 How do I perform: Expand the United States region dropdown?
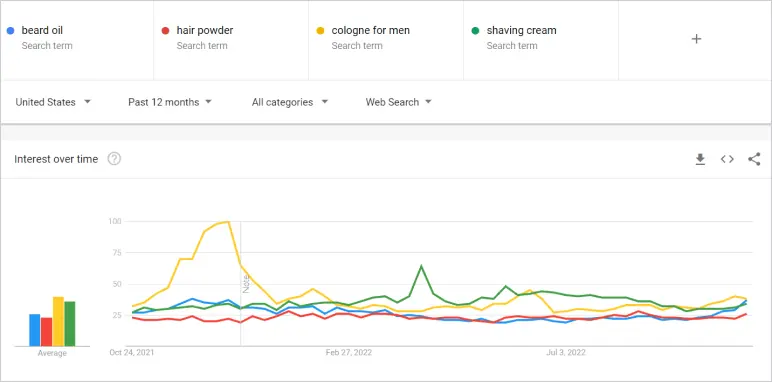53,102
